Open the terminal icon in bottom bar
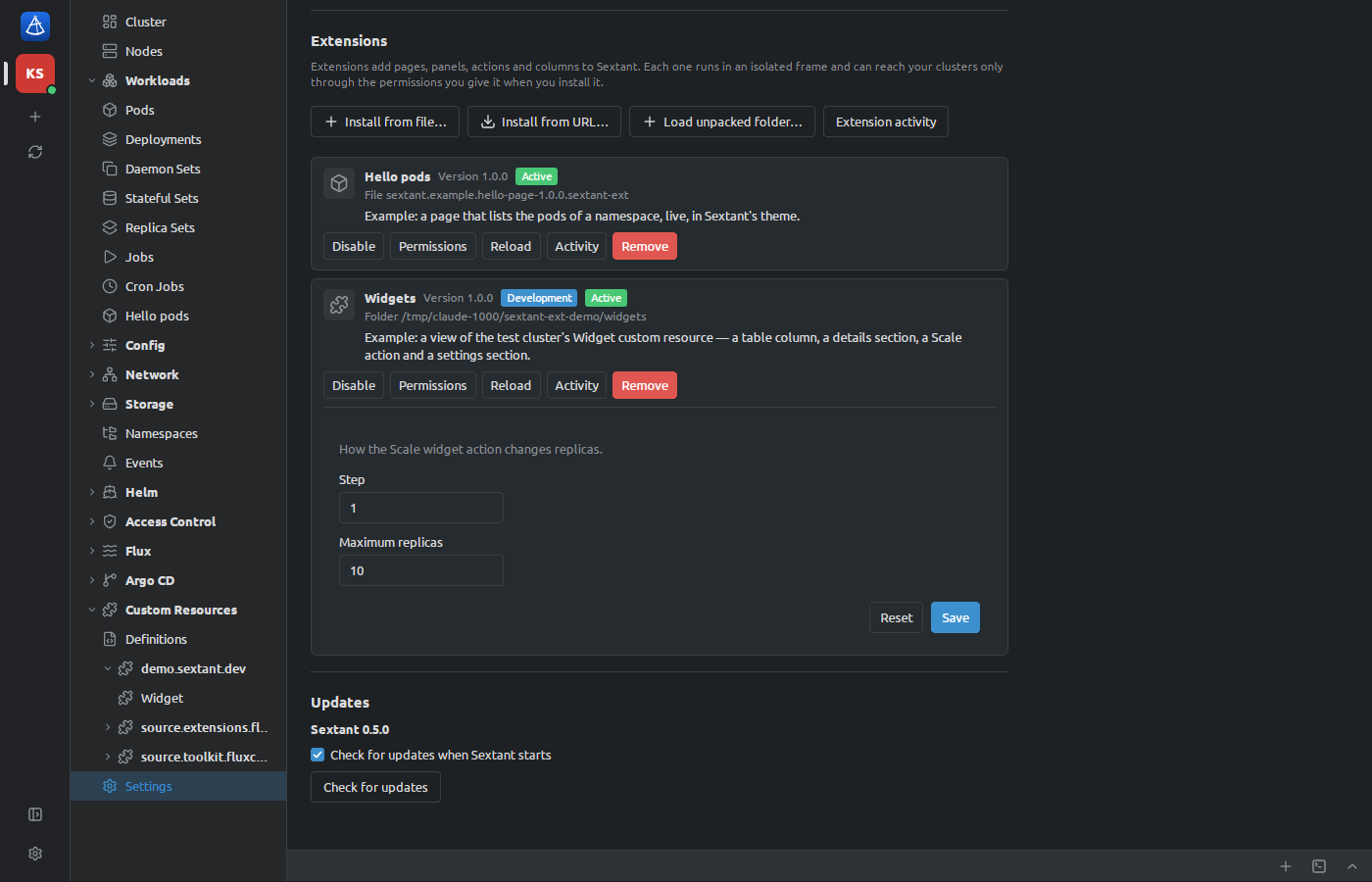The height and width of the screenshot is (882, 1372). point(1319,866)
